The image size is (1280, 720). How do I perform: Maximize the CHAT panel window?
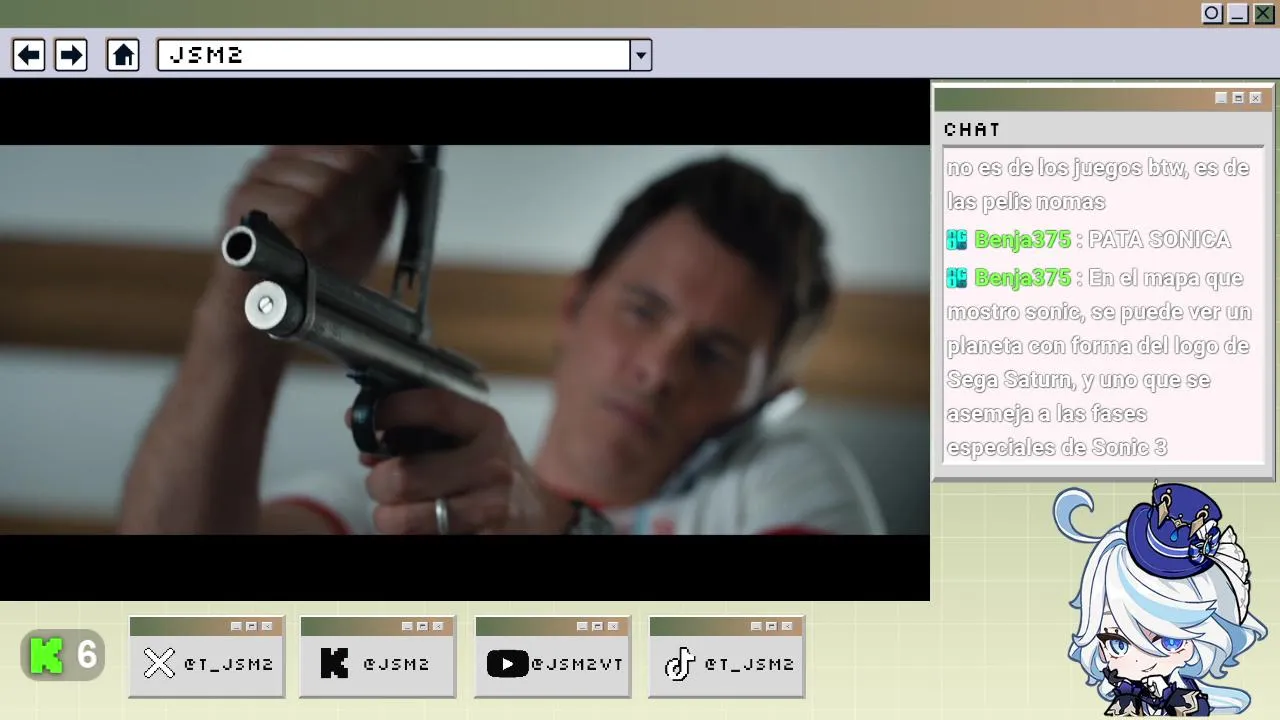(x=1238, y=98)
